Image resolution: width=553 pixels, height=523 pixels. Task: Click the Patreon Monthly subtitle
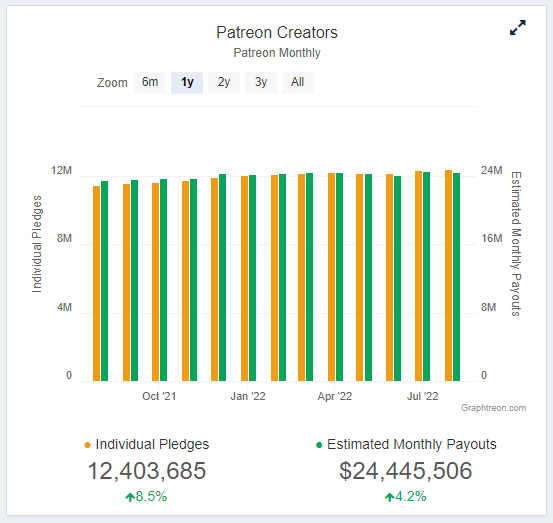pyautogui.click(x=277, y=53)
